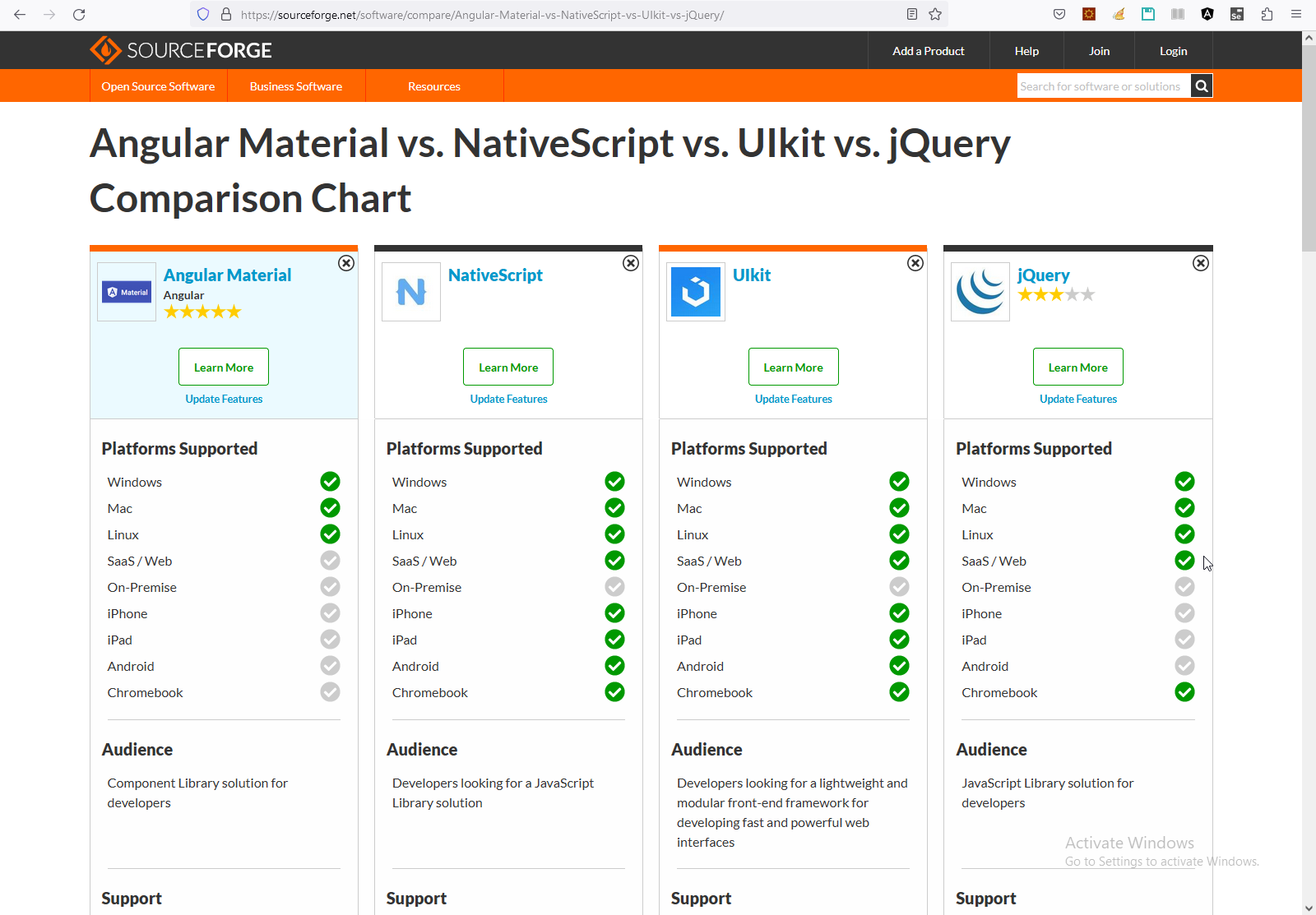
Task: Open the Firefox extensions puzzle icon
Action: (1267, 14)
